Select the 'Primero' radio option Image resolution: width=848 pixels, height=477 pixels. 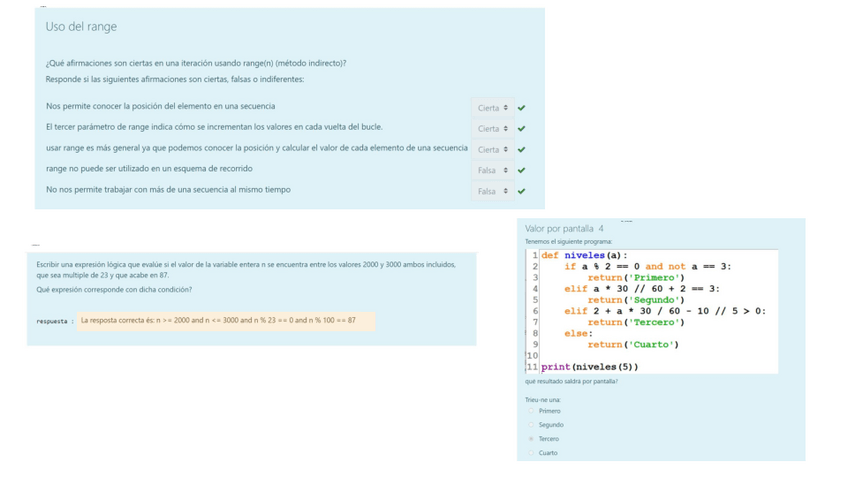click(531, 411)
